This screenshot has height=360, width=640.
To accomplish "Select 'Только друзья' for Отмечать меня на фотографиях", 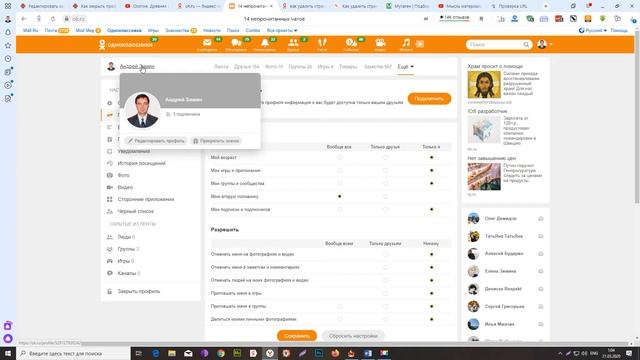I will [x=385, y=254].
